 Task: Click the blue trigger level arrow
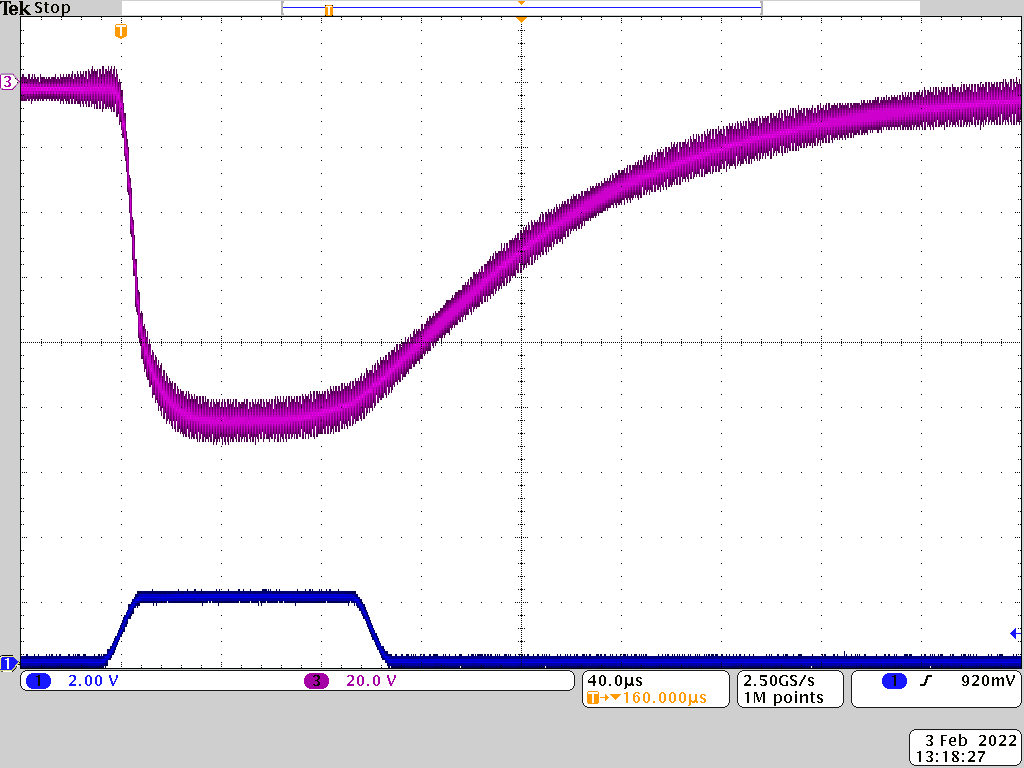click(x=1015, y=633)
